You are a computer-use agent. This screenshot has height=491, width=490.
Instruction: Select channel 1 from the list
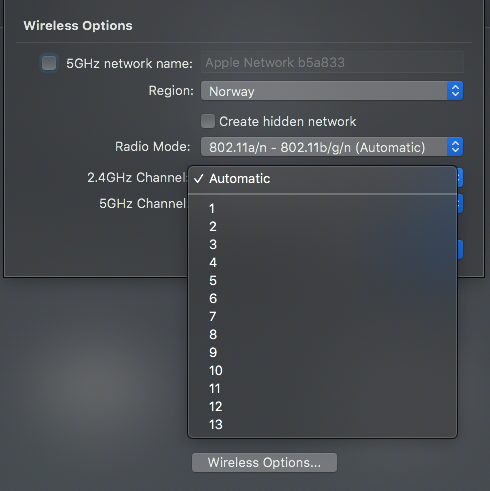(322, 209)
